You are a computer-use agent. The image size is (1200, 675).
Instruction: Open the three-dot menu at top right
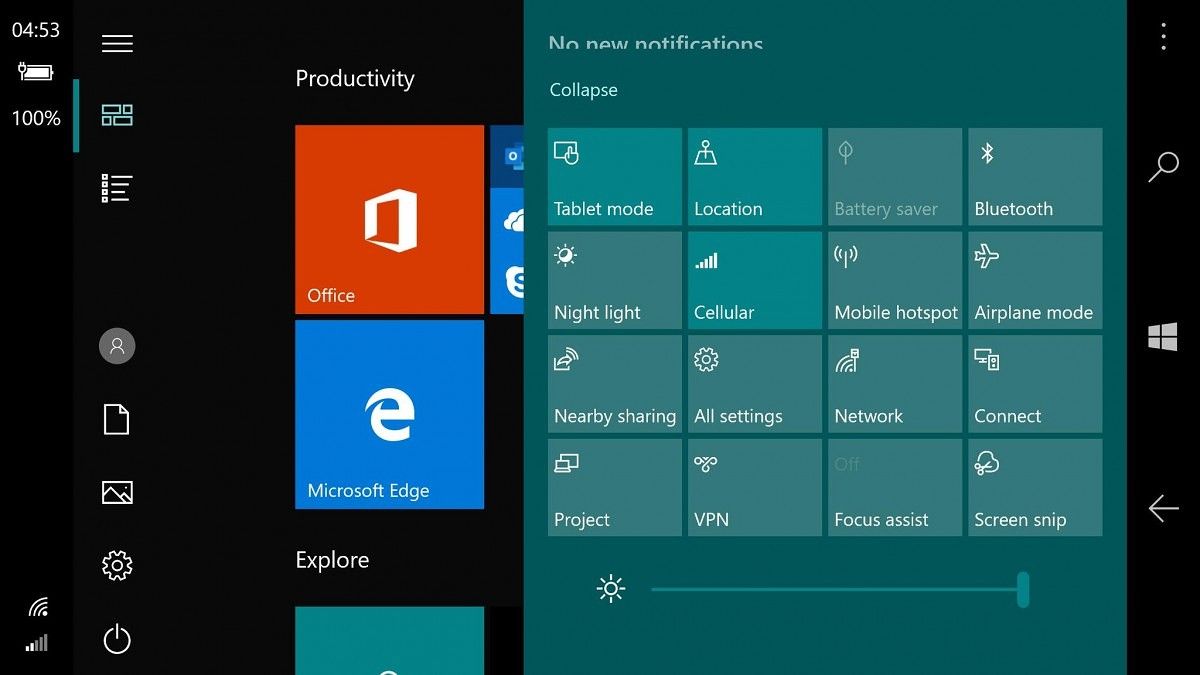[x=1163, y=35]
